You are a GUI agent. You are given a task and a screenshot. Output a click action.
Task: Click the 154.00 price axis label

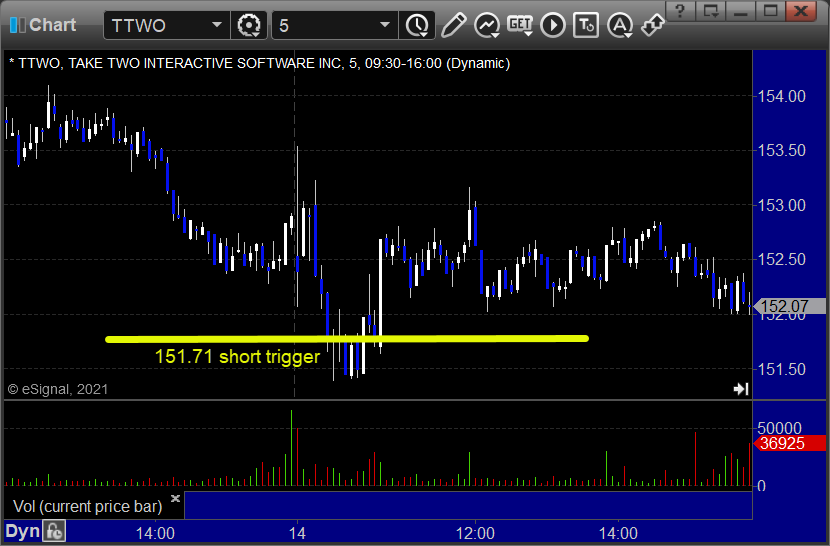coord(781,96)
